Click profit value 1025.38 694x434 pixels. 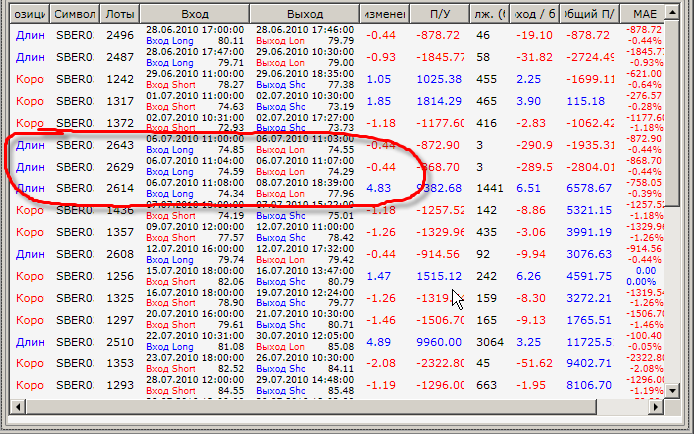click(439, 79)
